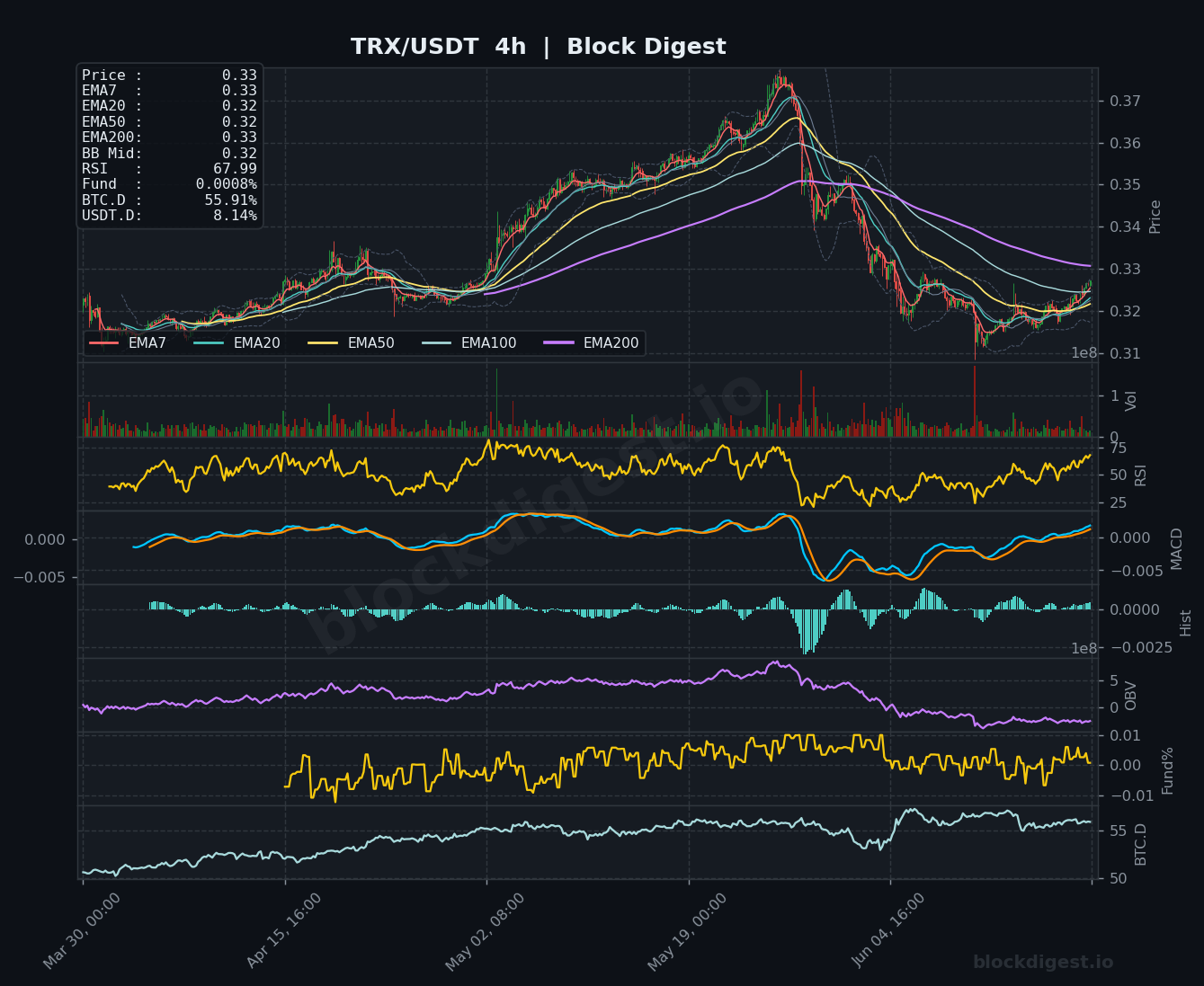Click the purple EMA200 legend line swatch

click(559, 342)
